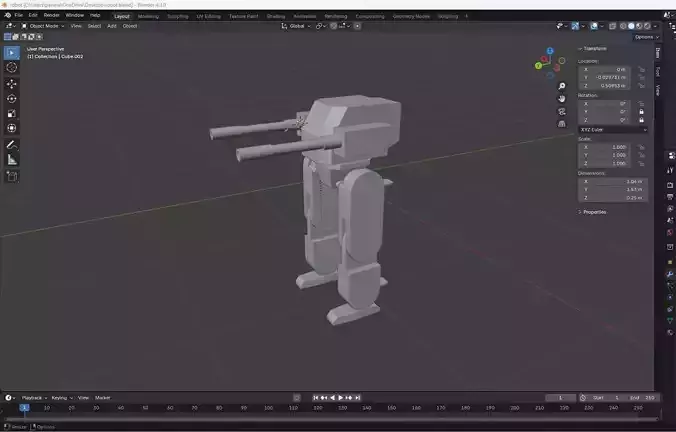Switch to Wireframe viewport shading
Screen dimensions: 676x432
tap(623, 26)
